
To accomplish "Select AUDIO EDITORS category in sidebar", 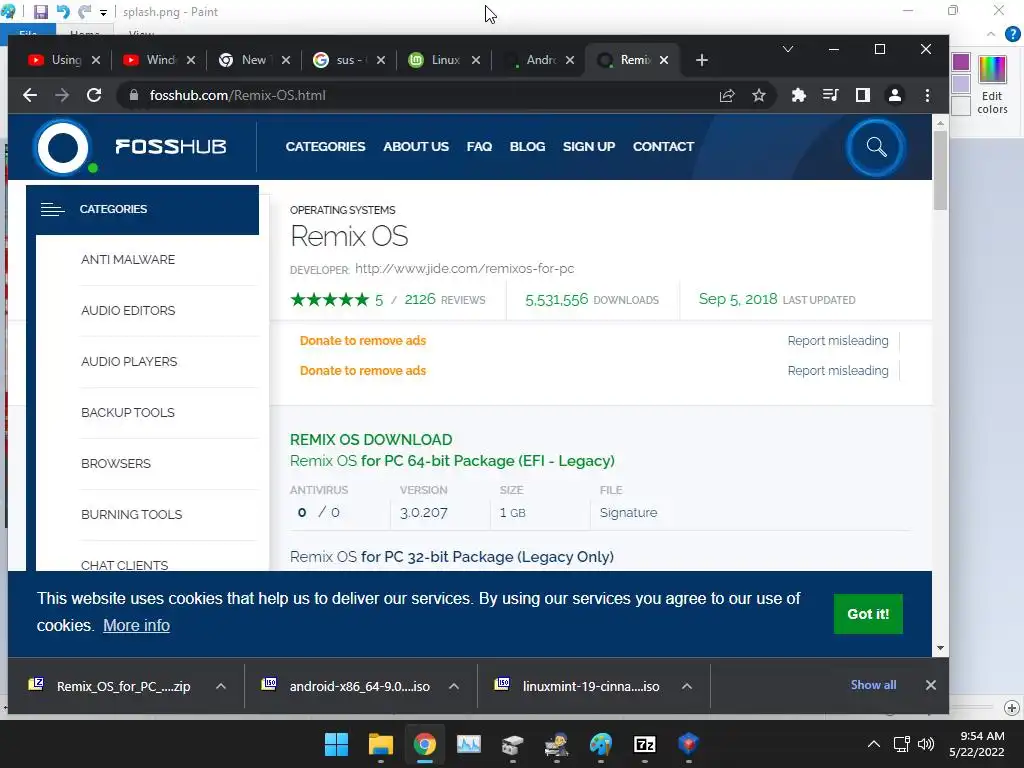I will pos(128,311).
